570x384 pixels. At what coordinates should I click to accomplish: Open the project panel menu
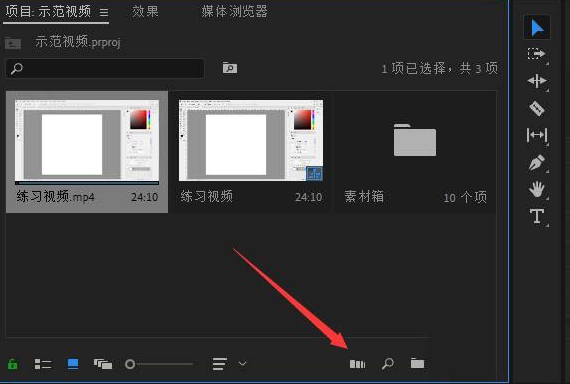click(104, 12)
